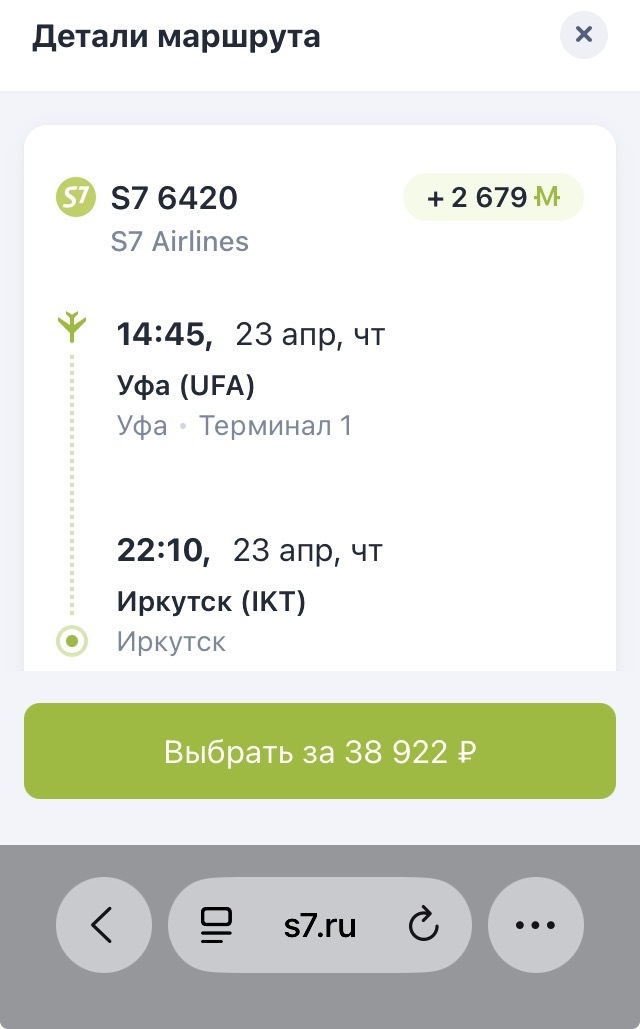640x1029 pixels.
Task: Click the departure airplane icon
Action: pyautogui.click(x=71, y=328)
